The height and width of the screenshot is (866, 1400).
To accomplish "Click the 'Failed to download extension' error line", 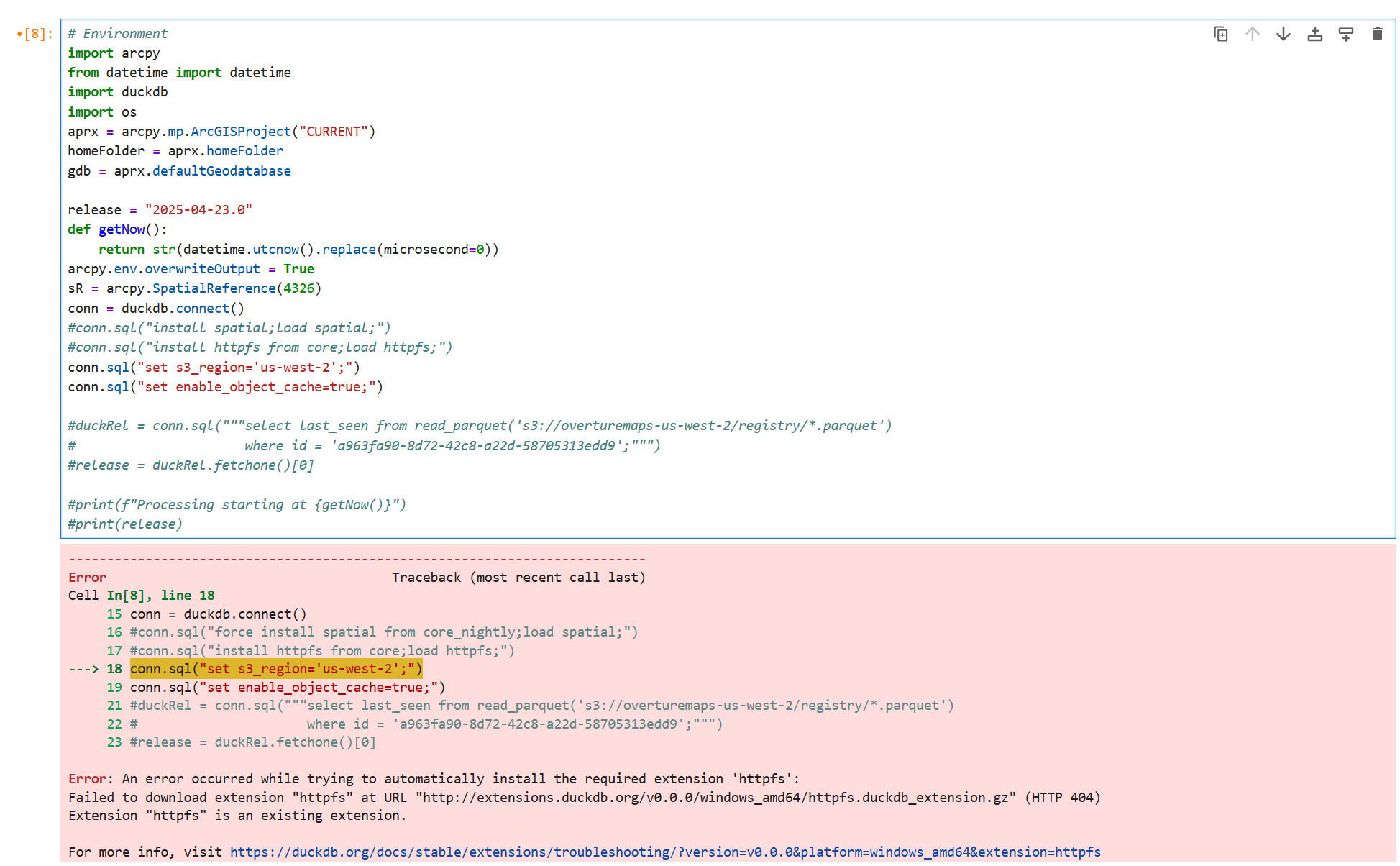I will pos(584,797).
